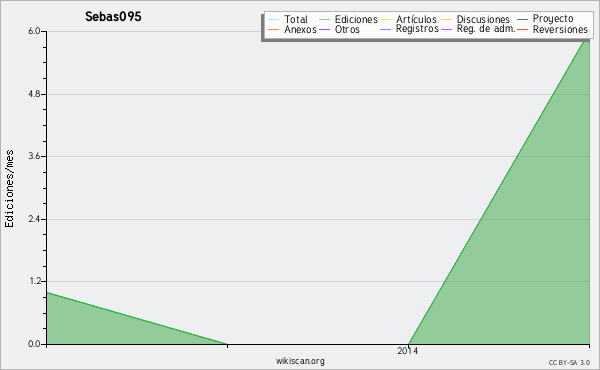Click the Sebas095 chart title
This screenshot has width=600, height=370.
pos(113,16)
